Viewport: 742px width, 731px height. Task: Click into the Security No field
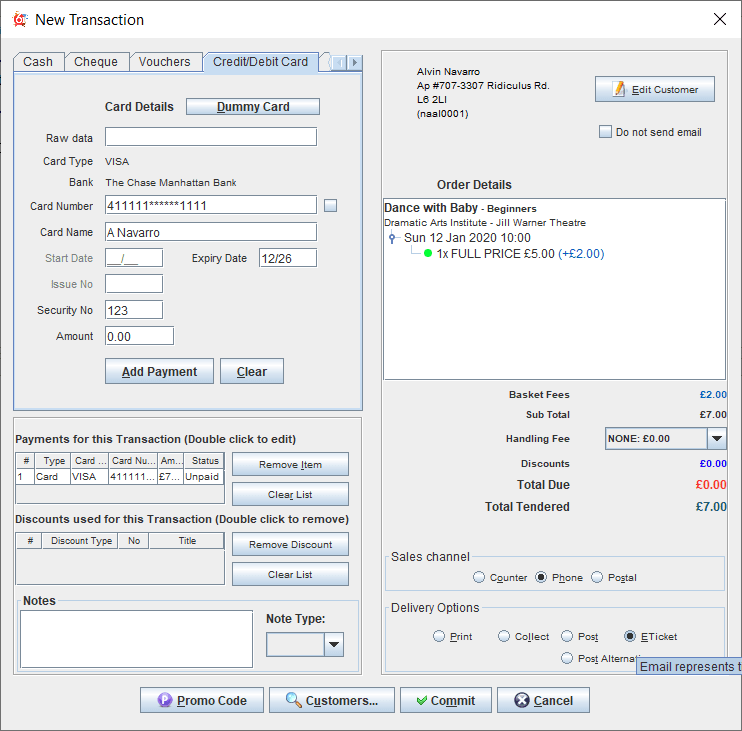tap(133, 310)
